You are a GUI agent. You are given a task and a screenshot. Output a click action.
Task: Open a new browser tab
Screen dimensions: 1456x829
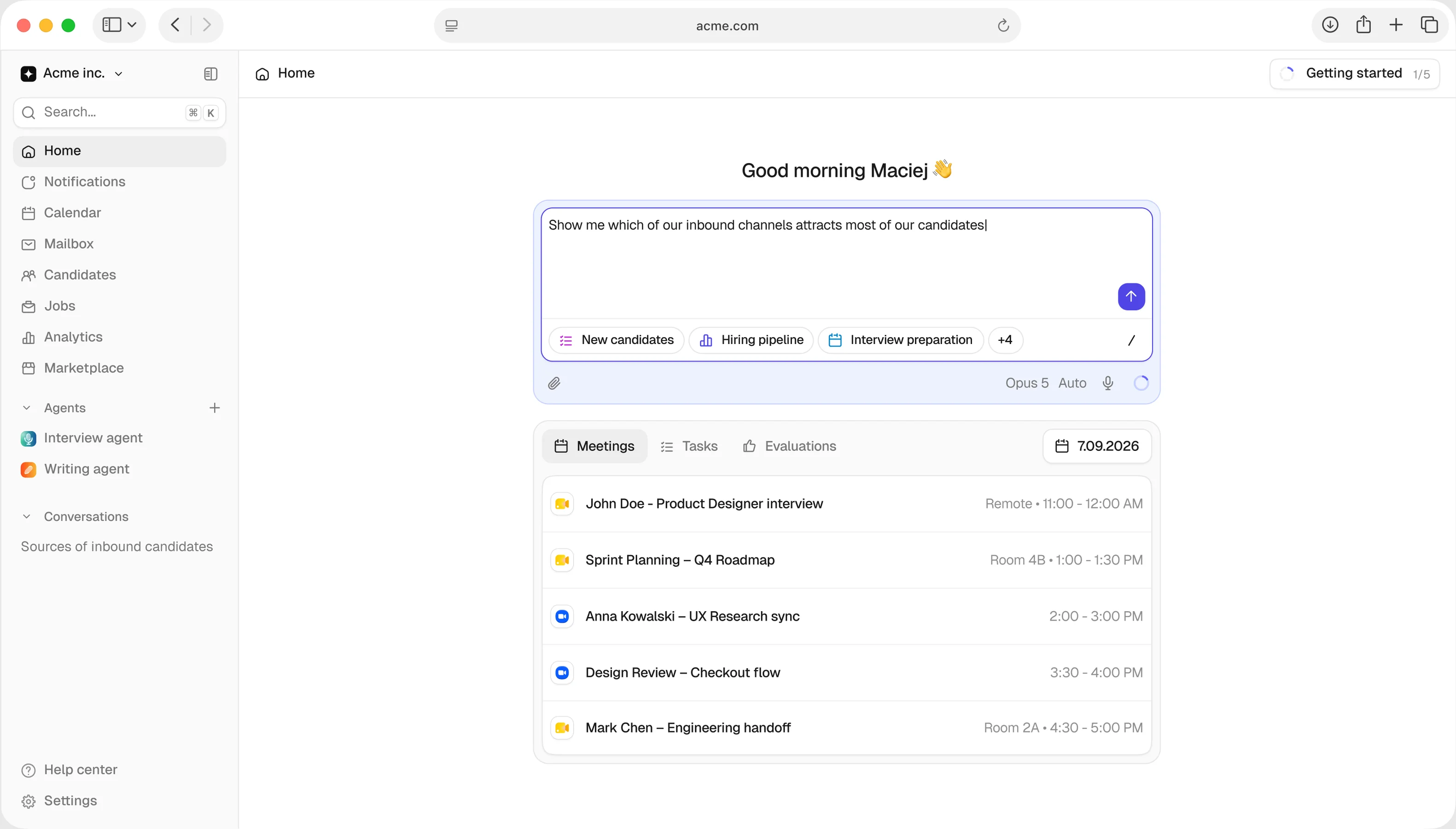coord(1396,25)
